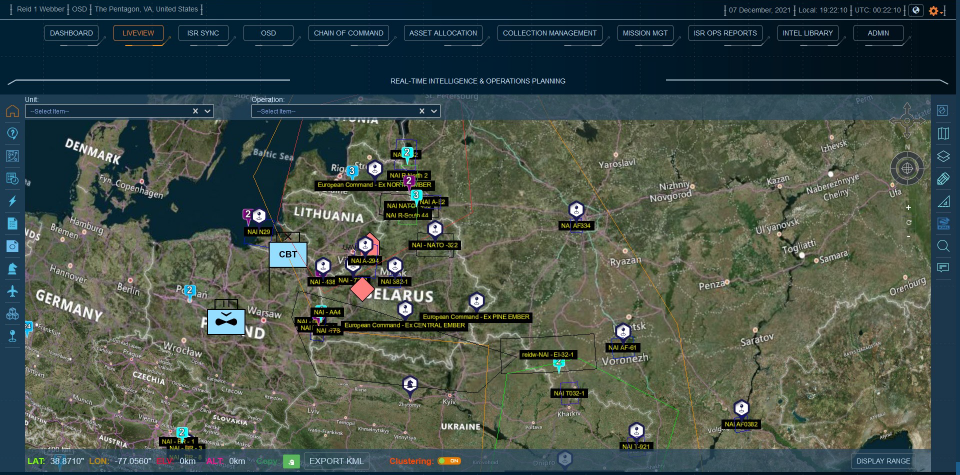
Task: Click the Unit select item field
Action: click(119, 111)
